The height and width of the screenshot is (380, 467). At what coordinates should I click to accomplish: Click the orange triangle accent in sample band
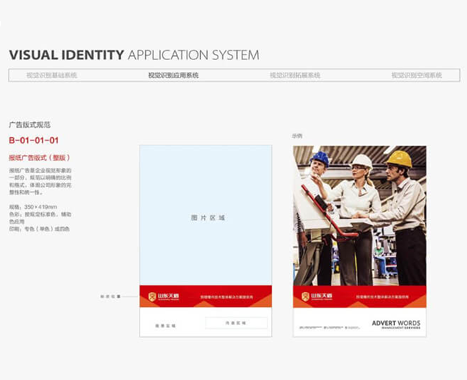click(x=359, y=304)
